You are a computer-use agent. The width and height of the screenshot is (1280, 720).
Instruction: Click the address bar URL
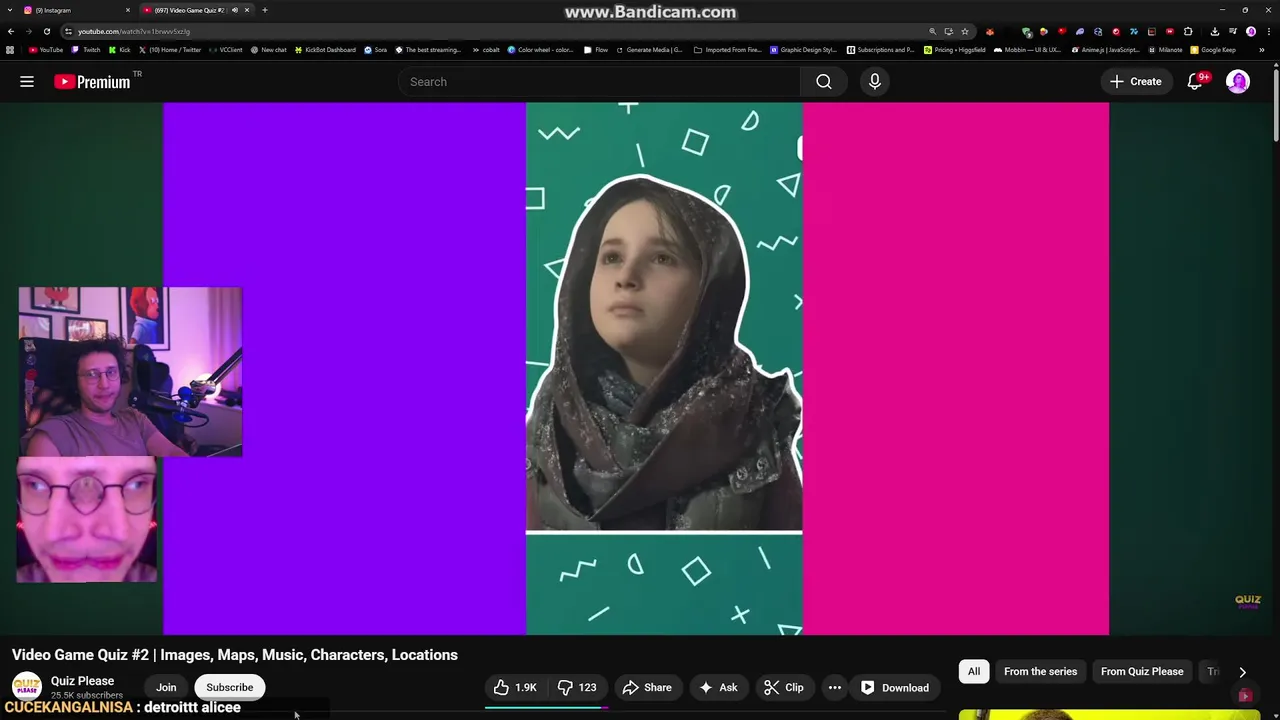[134, 32]
